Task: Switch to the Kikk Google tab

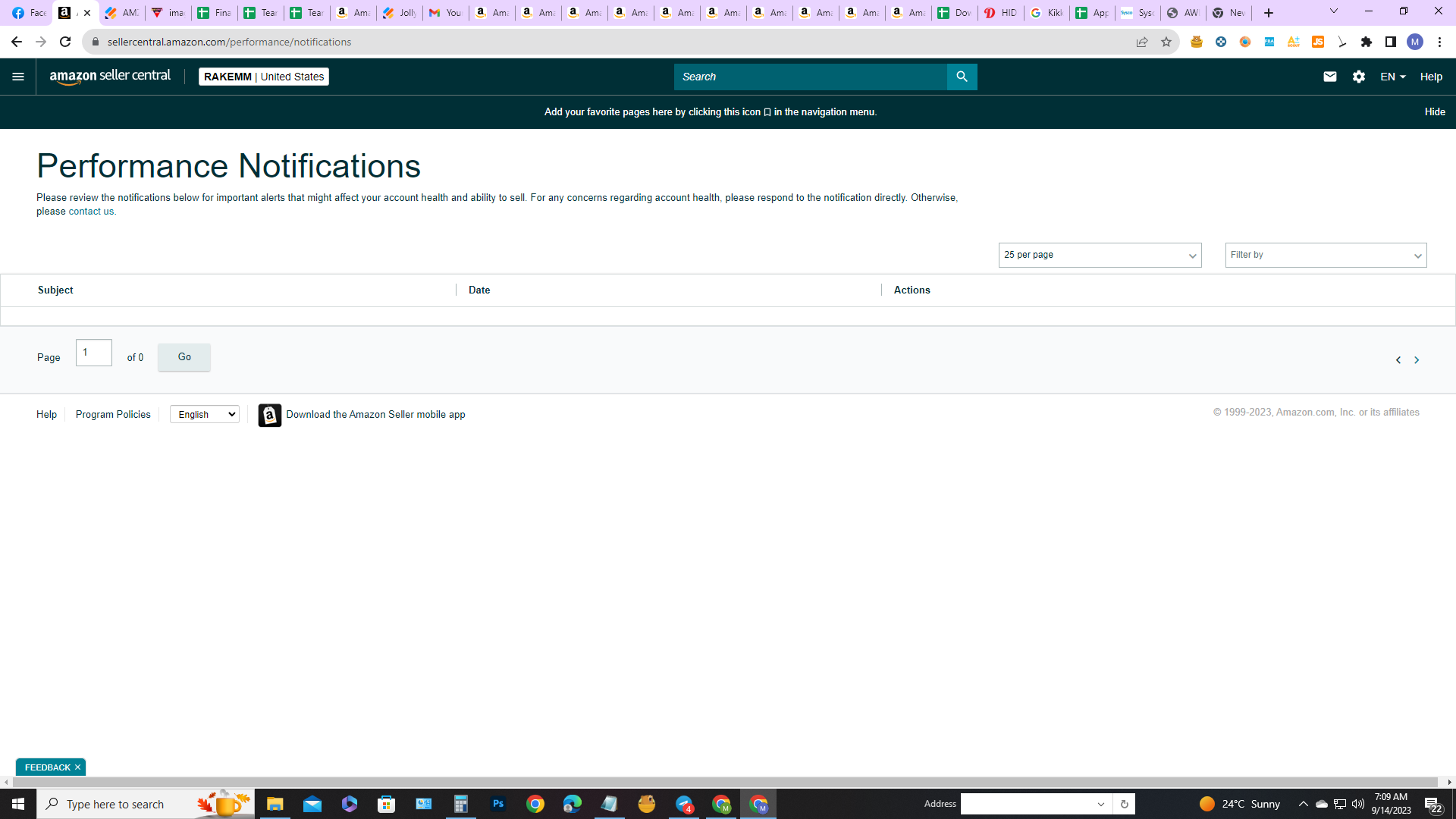Action: click(1047, 13)
